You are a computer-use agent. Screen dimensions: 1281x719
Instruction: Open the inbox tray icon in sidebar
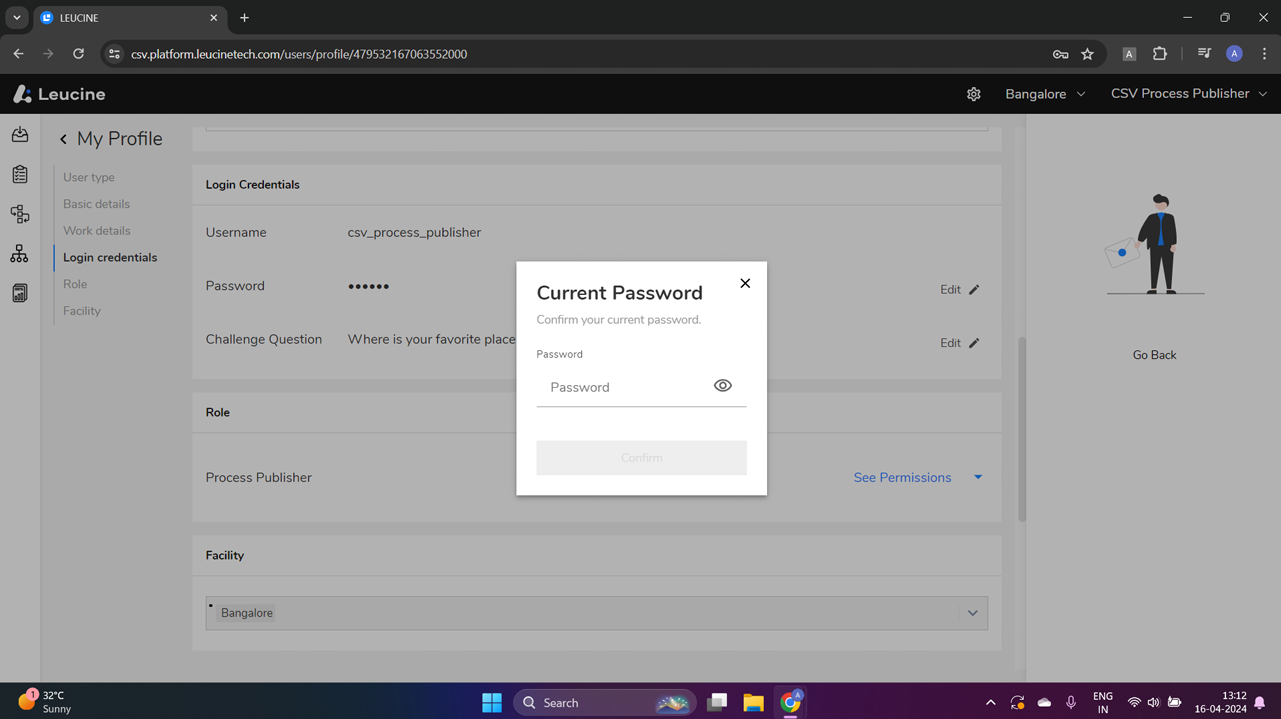point(19,133)
